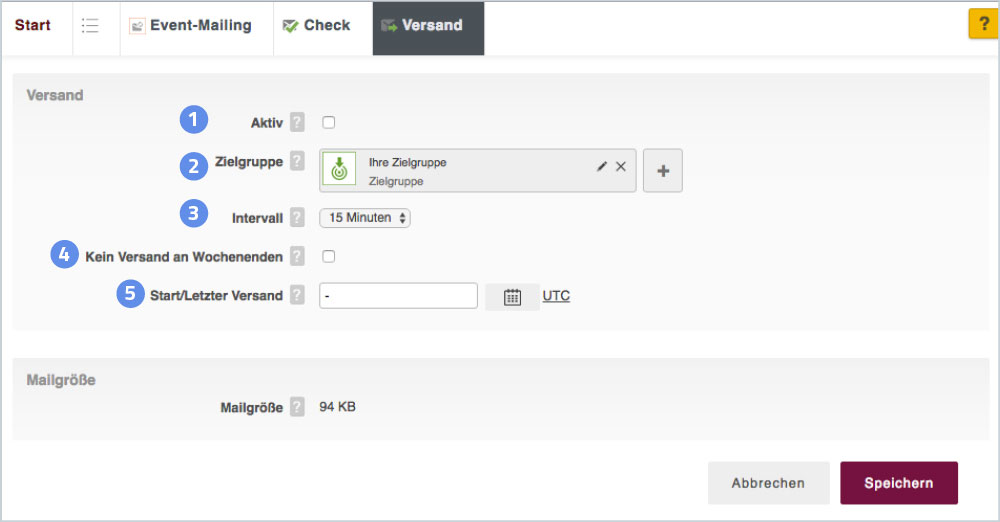The width and height of the screenshot is (1000, 522).
Task: Show help for the Aktiv field
Action: (297, 123)
